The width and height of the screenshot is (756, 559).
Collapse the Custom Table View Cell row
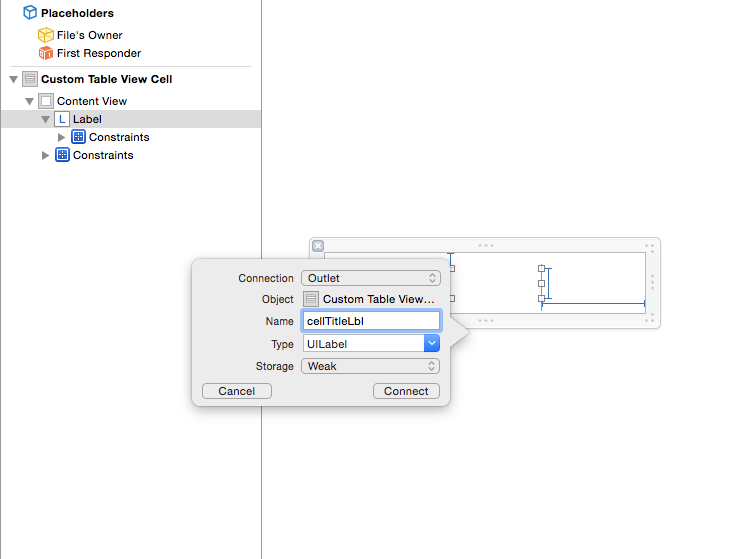click(x=14, y=79)
